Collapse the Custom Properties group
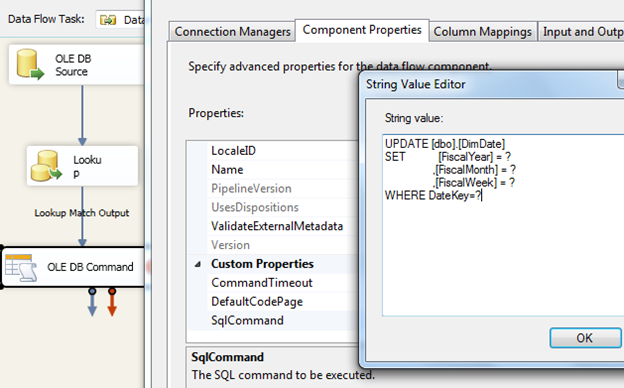Screen dimensions: 624x388 (198, 264)
